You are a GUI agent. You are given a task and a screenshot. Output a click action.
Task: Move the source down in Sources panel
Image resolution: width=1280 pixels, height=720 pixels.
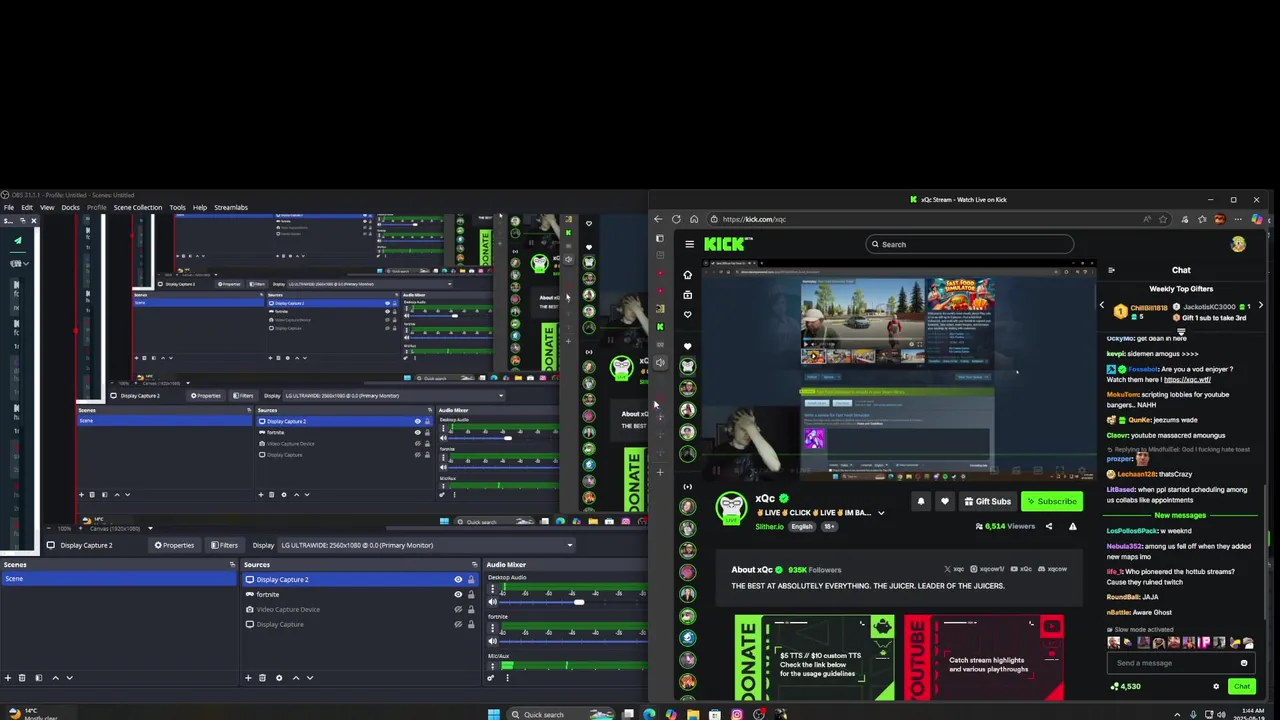tap(309, 678)
